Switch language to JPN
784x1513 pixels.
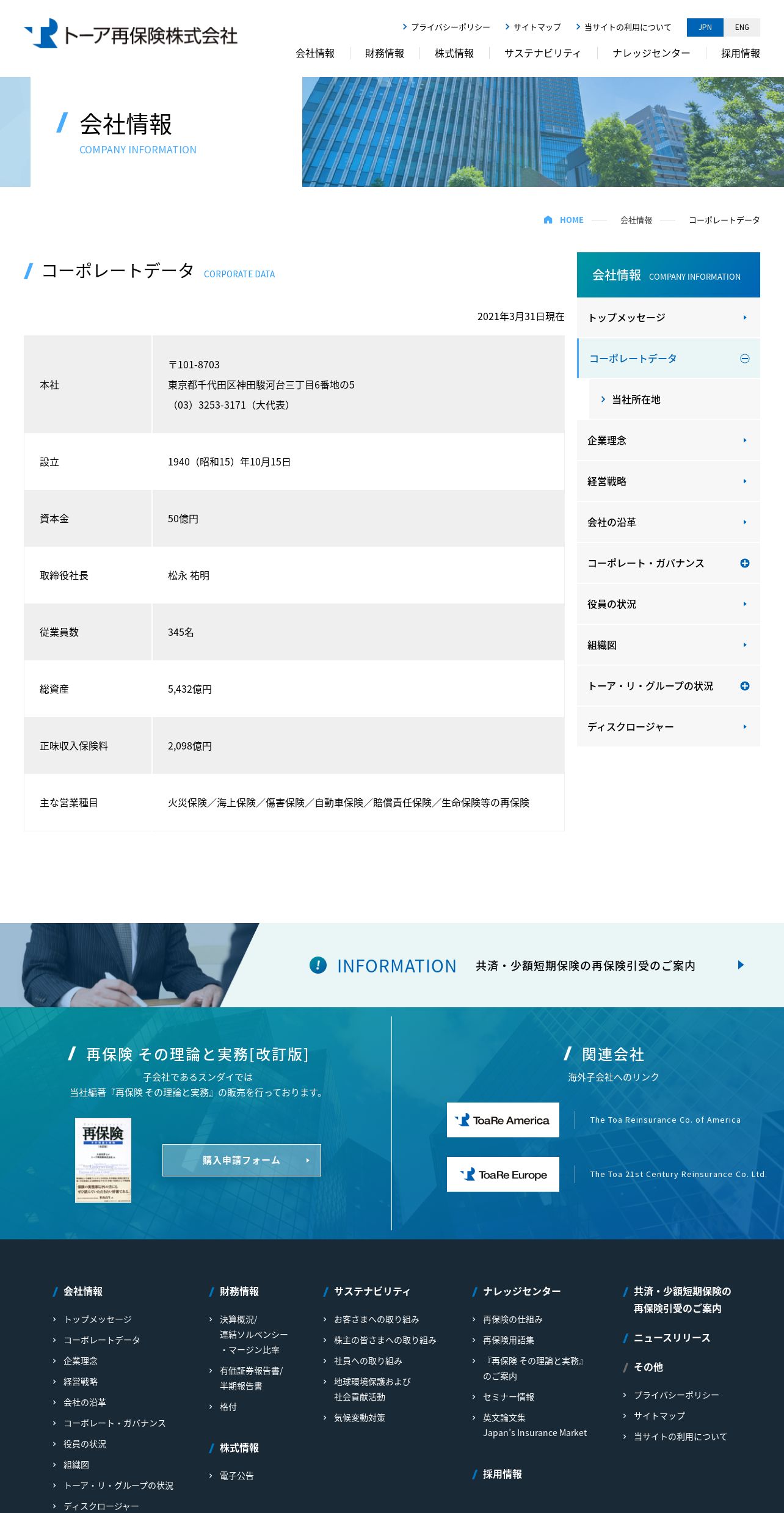point(705,27)
